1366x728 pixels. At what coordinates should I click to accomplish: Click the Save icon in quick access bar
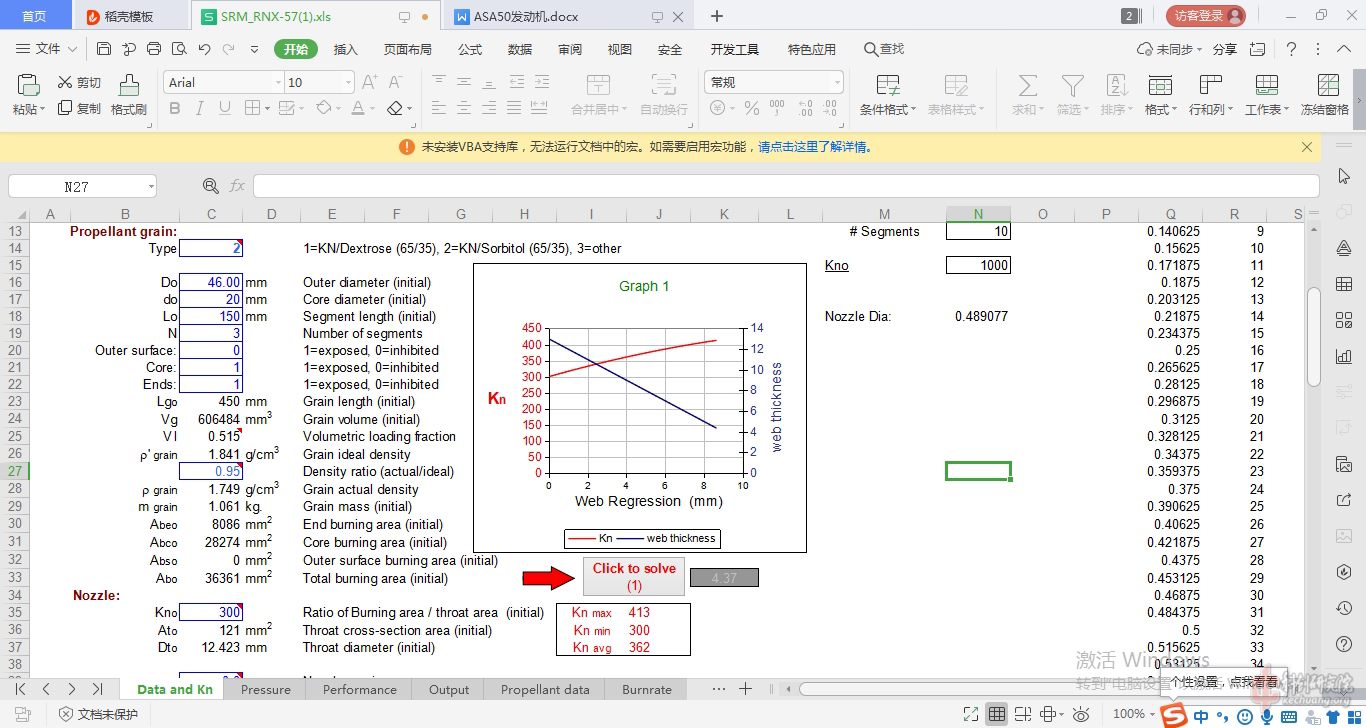[104, 49]
